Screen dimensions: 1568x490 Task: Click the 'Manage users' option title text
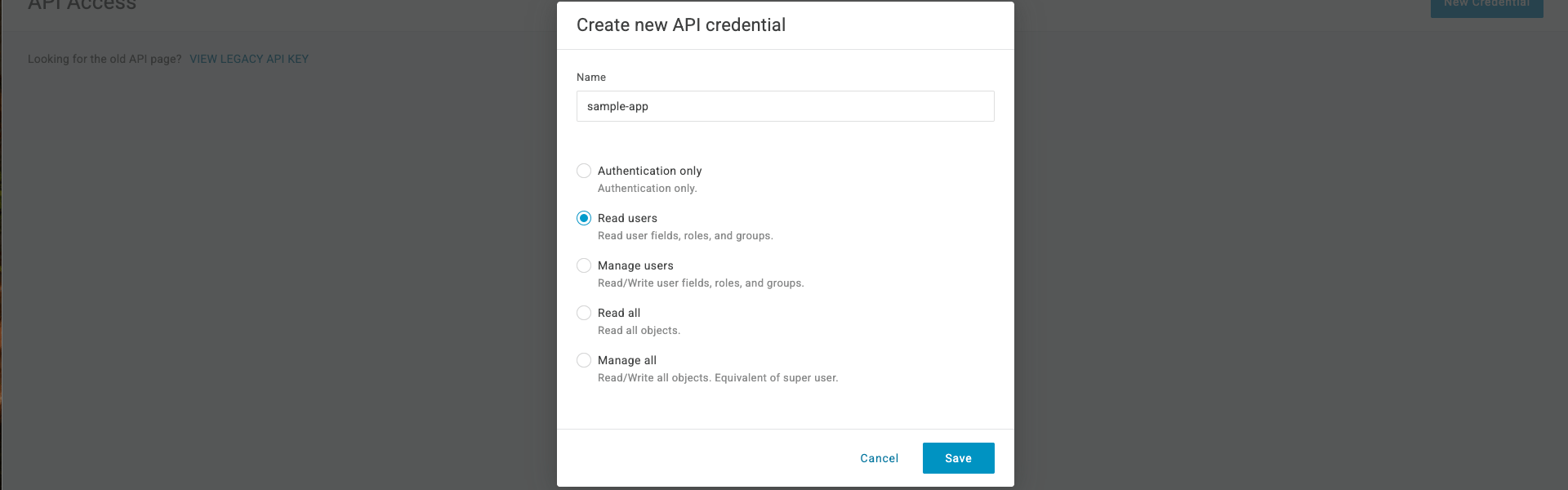(635, 265)
